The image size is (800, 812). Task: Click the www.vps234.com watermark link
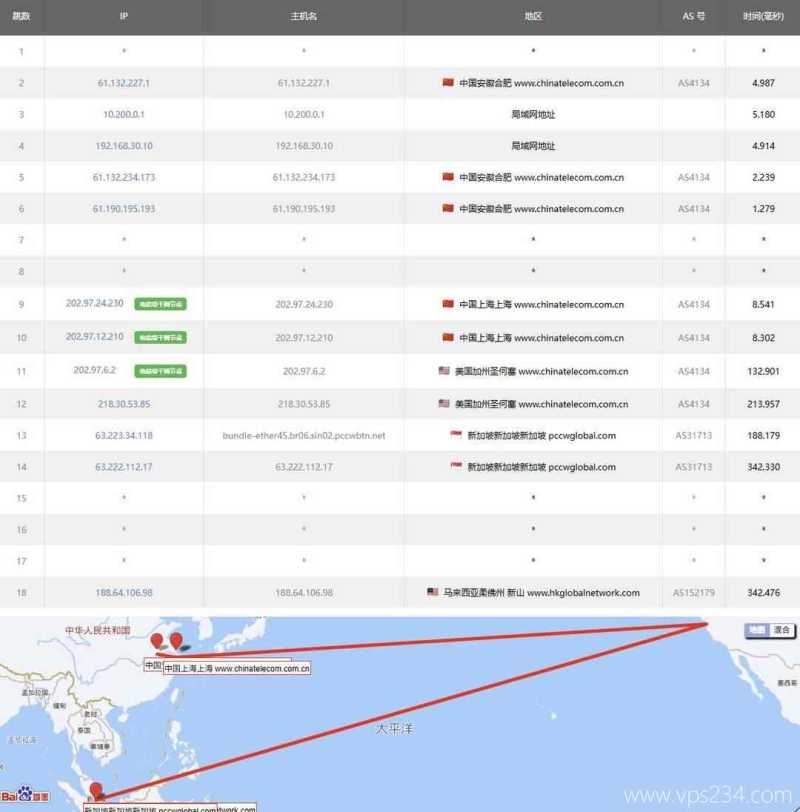[708, 795]
